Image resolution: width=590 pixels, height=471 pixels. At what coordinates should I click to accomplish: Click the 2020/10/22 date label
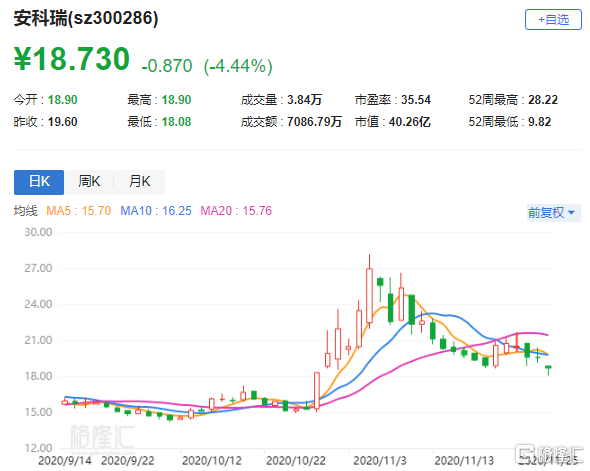(x=296, y=461)
